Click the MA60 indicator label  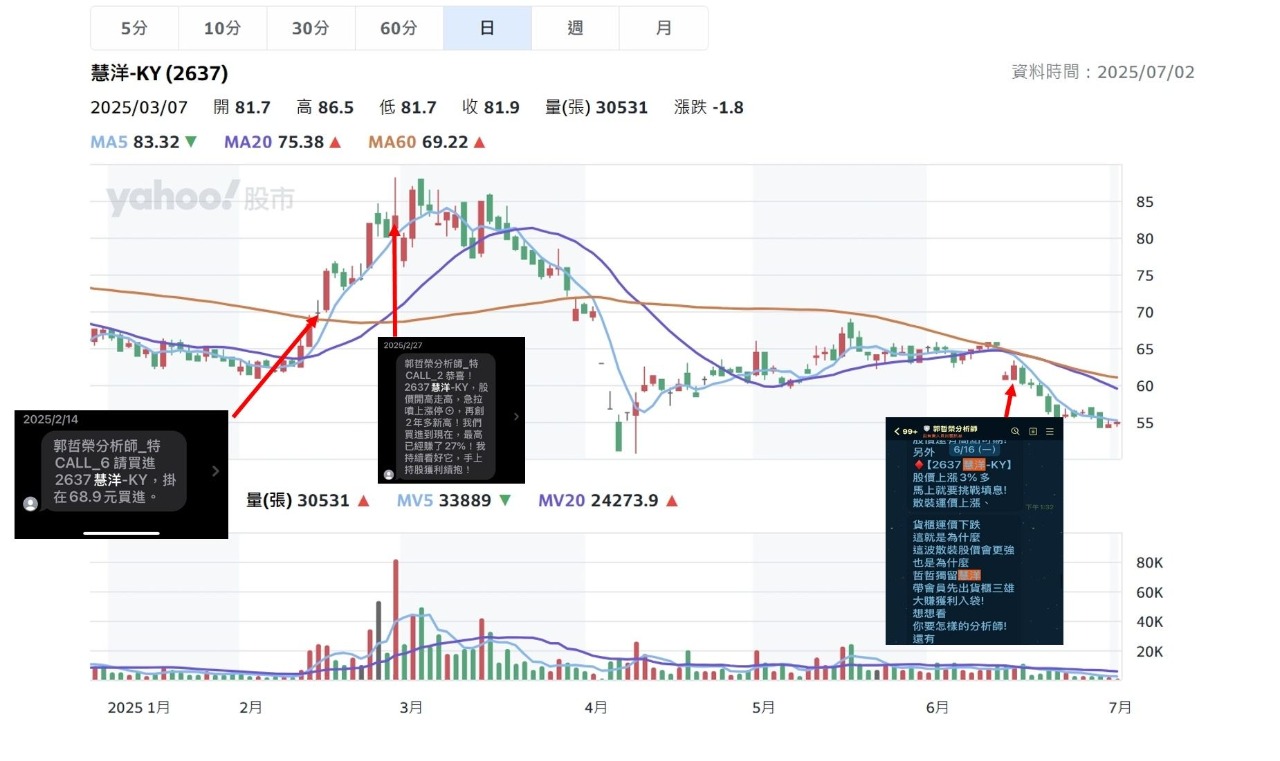coord(392,142)
